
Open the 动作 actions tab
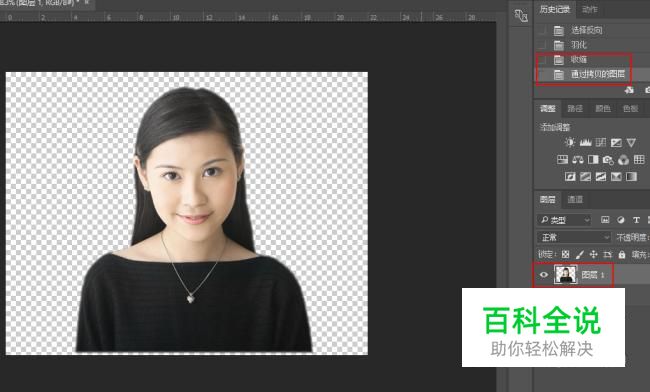tap(589, 9)
